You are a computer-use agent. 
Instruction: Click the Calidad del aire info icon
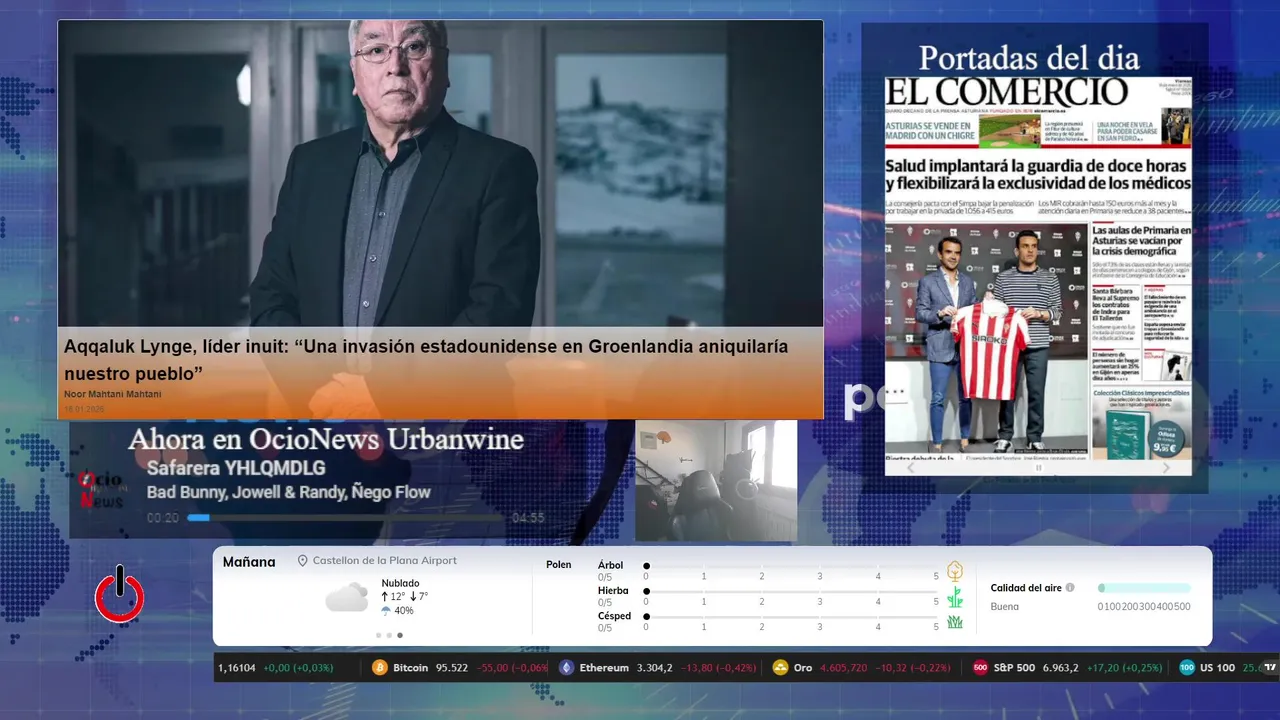pos(1070,588)
